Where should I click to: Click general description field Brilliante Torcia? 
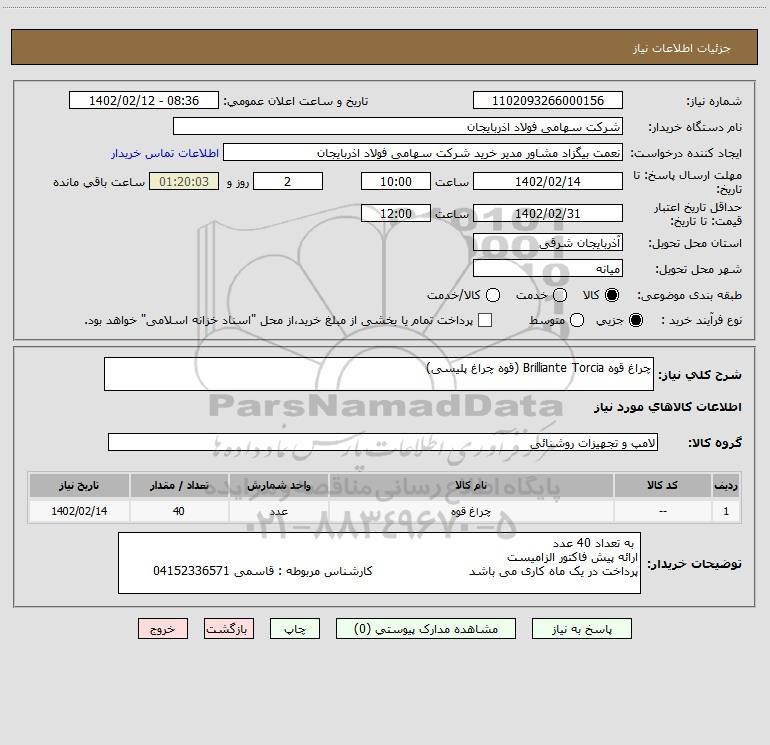coord(379,374)
